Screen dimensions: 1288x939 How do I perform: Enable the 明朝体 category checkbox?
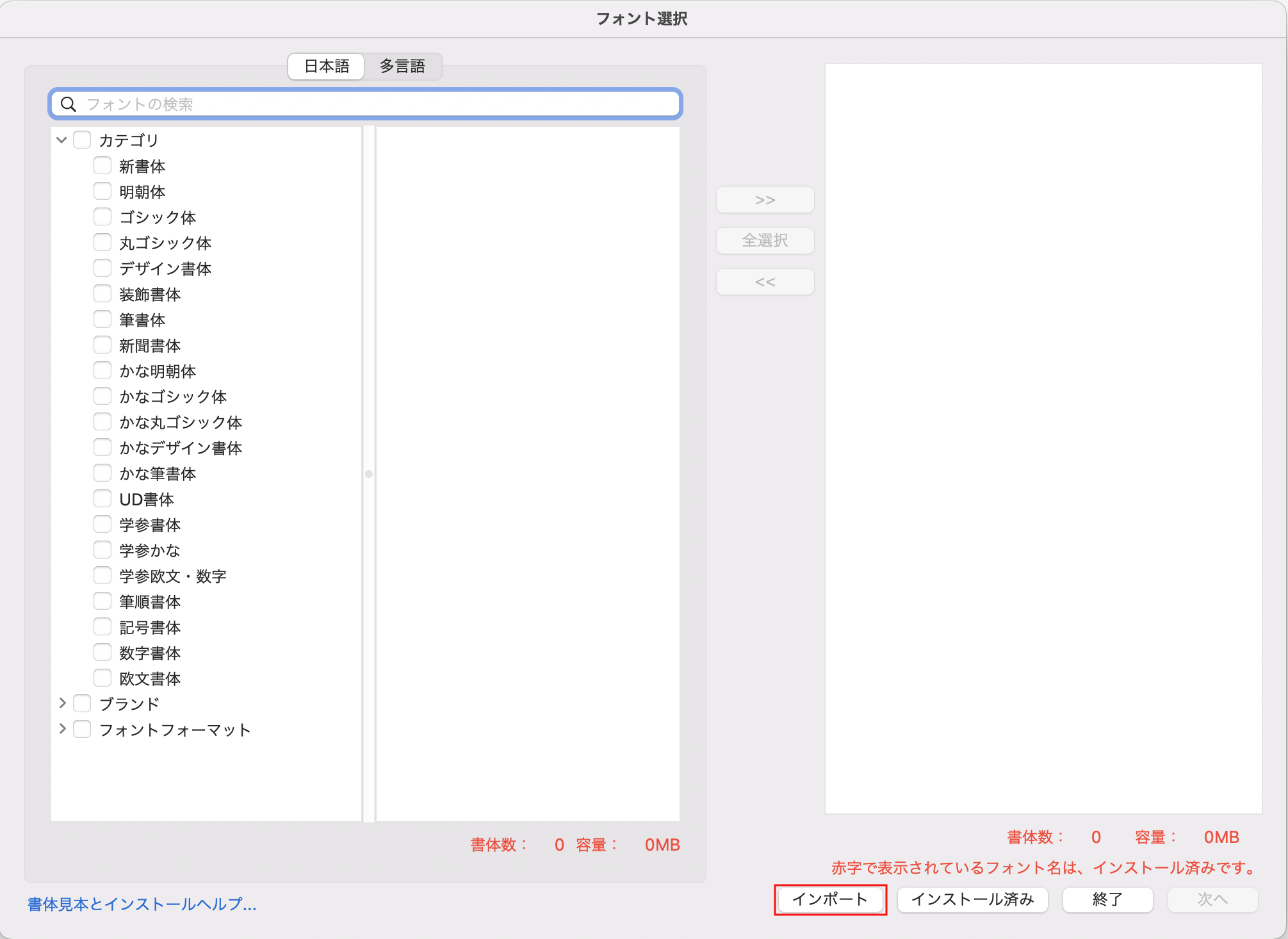102,190
